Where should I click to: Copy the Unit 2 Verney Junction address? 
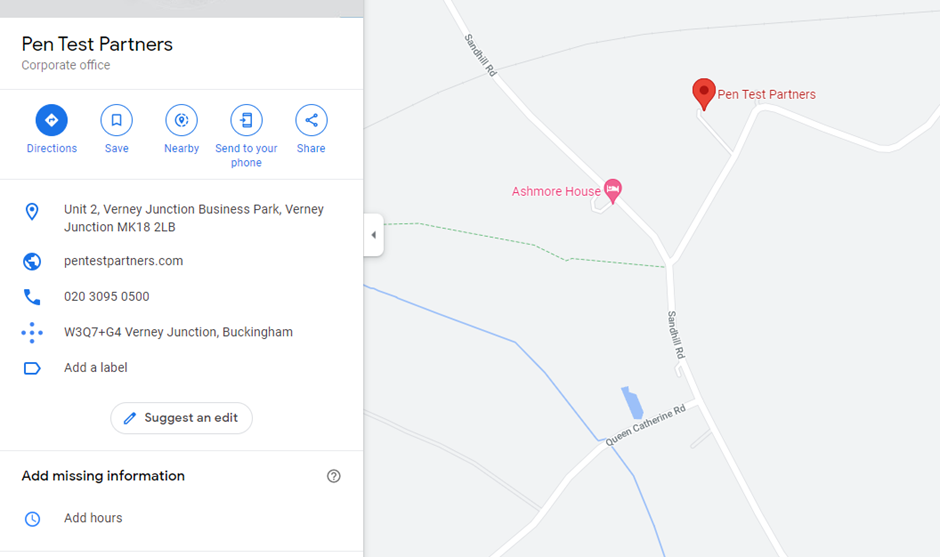coord(194,218)
